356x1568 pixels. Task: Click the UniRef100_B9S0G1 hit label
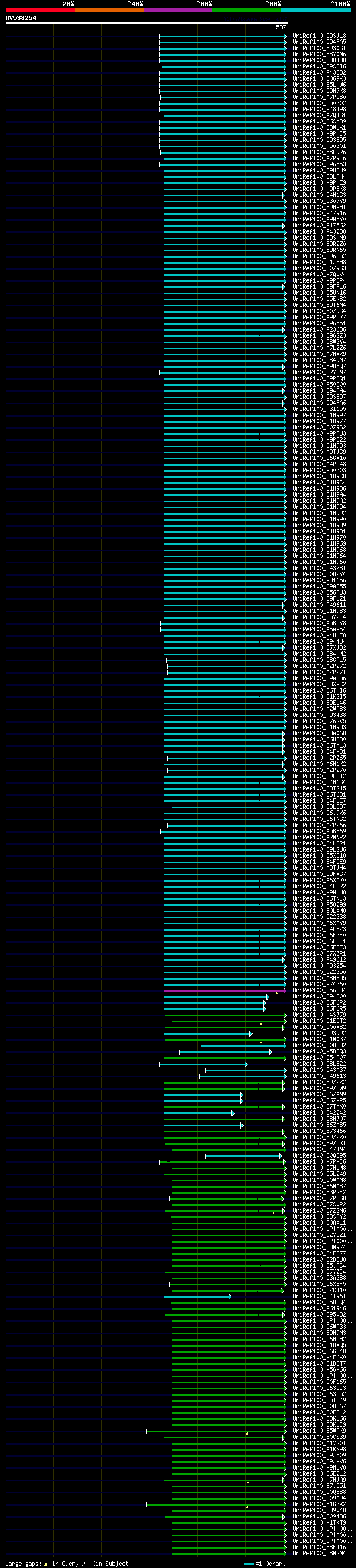click(319, 48)
